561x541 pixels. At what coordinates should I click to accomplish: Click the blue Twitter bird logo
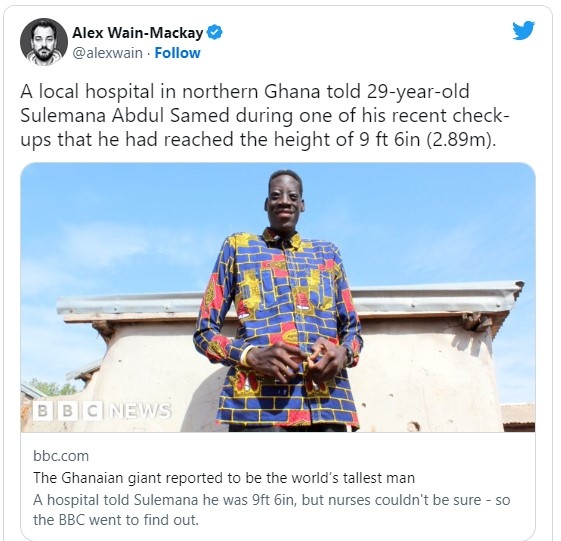point(523,30)
